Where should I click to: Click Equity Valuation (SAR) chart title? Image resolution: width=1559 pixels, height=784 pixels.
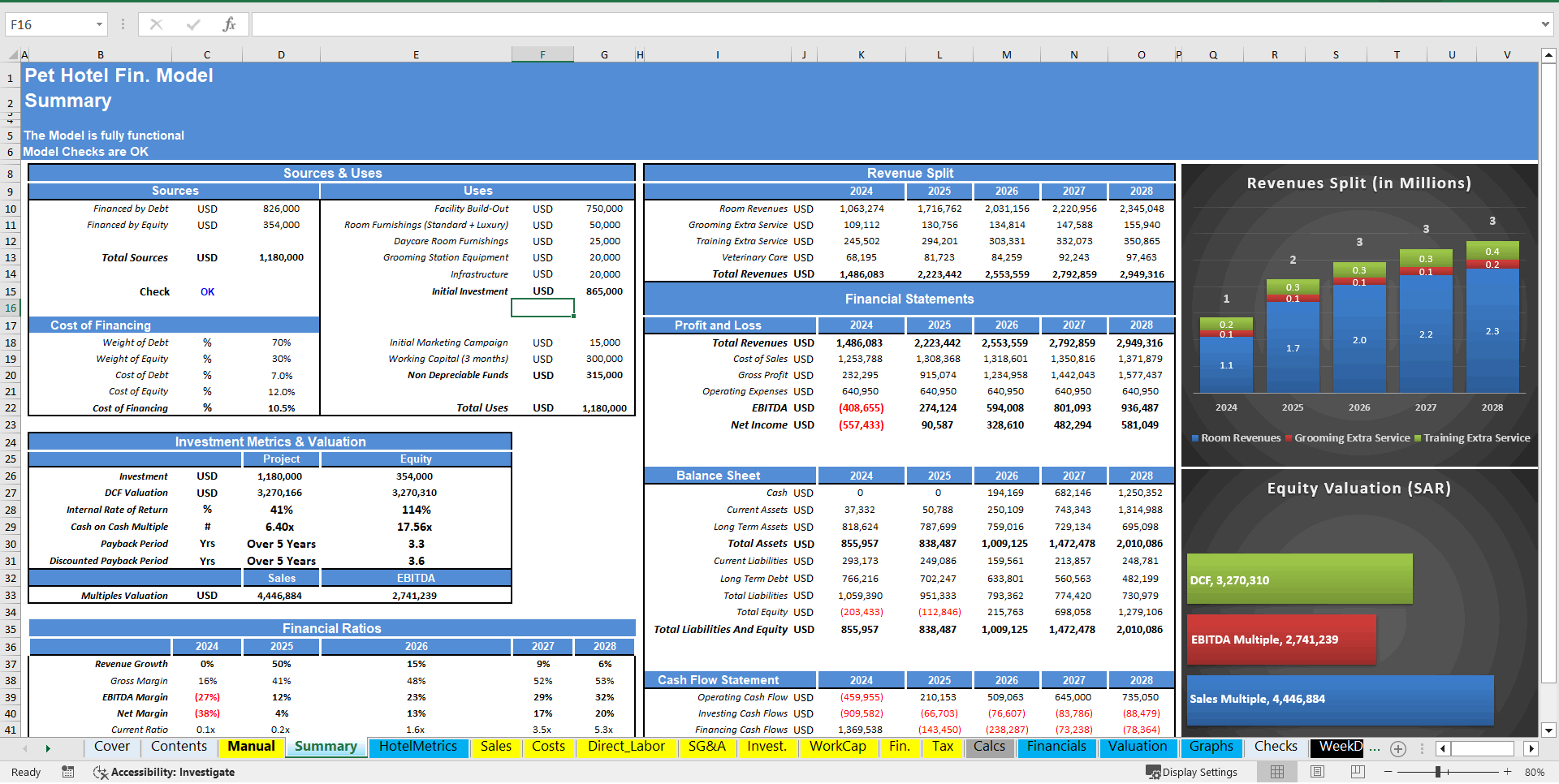(1358, 489)
